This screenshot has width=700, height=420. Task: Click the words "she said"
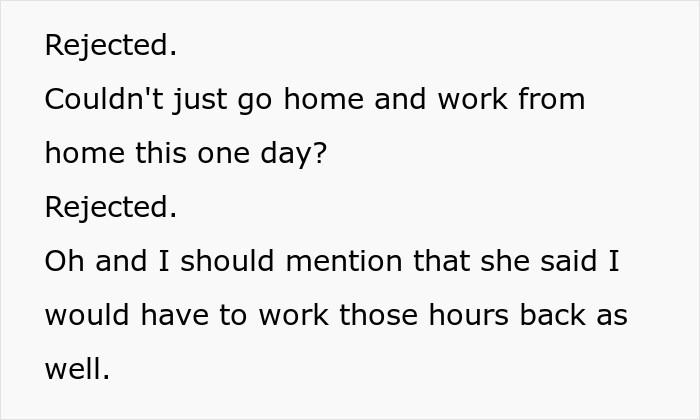(x=538, y=261)
